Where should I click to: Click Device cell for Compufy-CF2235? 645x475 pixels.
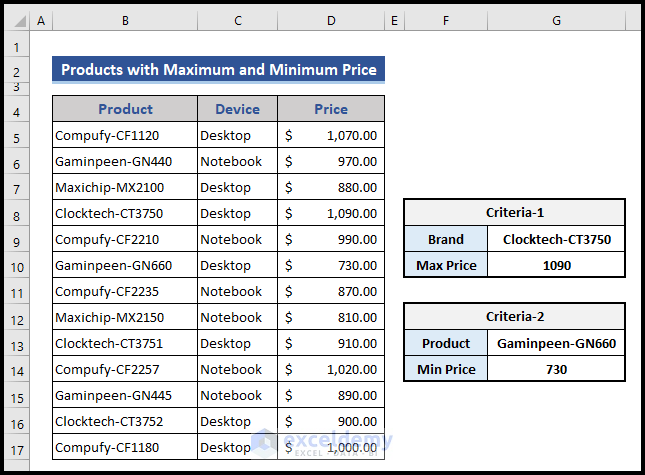pos(238,291)
